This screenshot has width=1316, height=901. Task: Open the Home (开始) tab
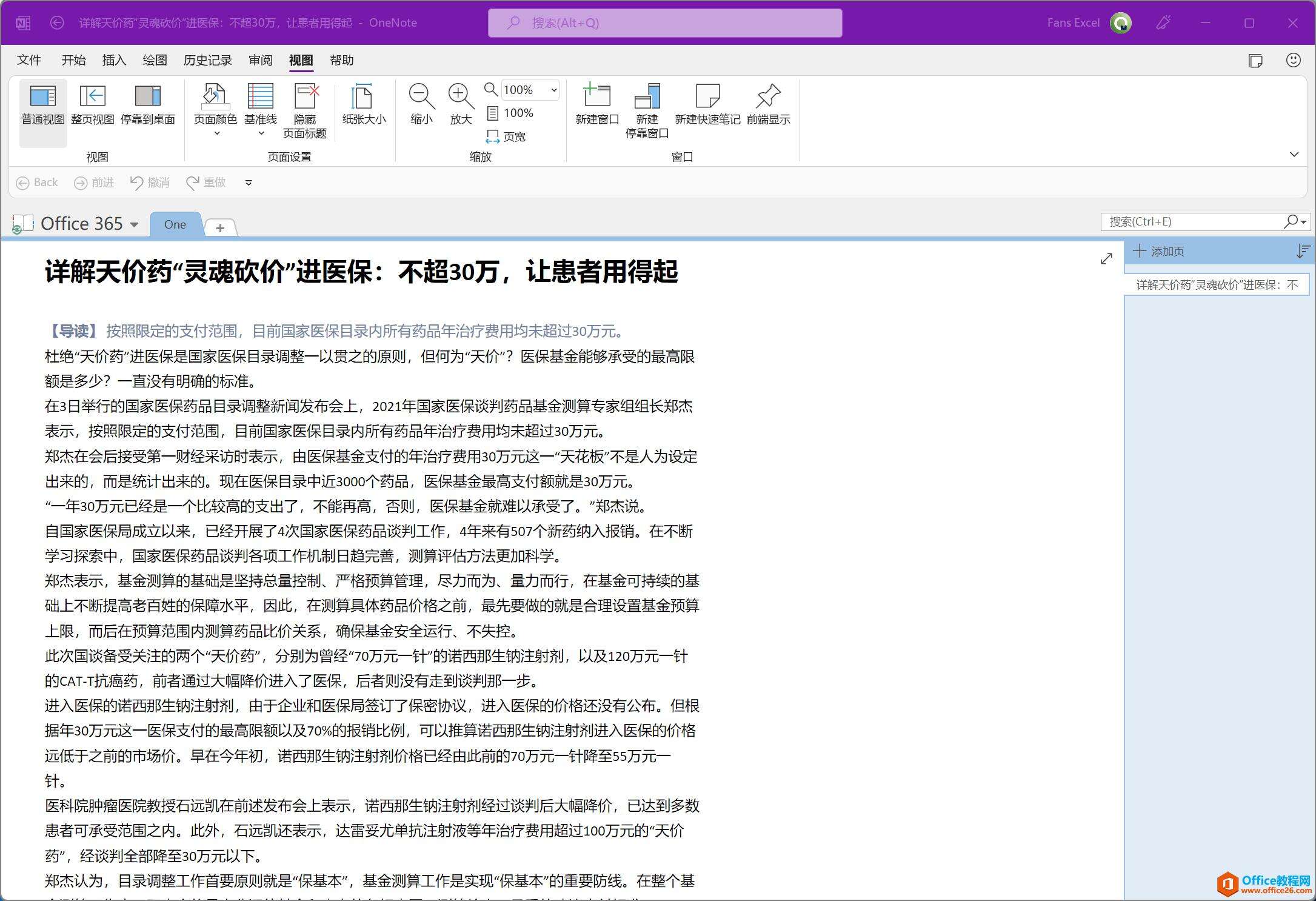pyautogui.click(x=73, y=60)
